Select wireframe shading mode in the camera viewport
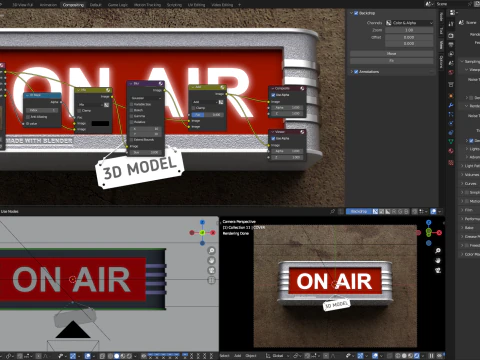The height and width of the screenshot is (360, 480). pos(398,356)
